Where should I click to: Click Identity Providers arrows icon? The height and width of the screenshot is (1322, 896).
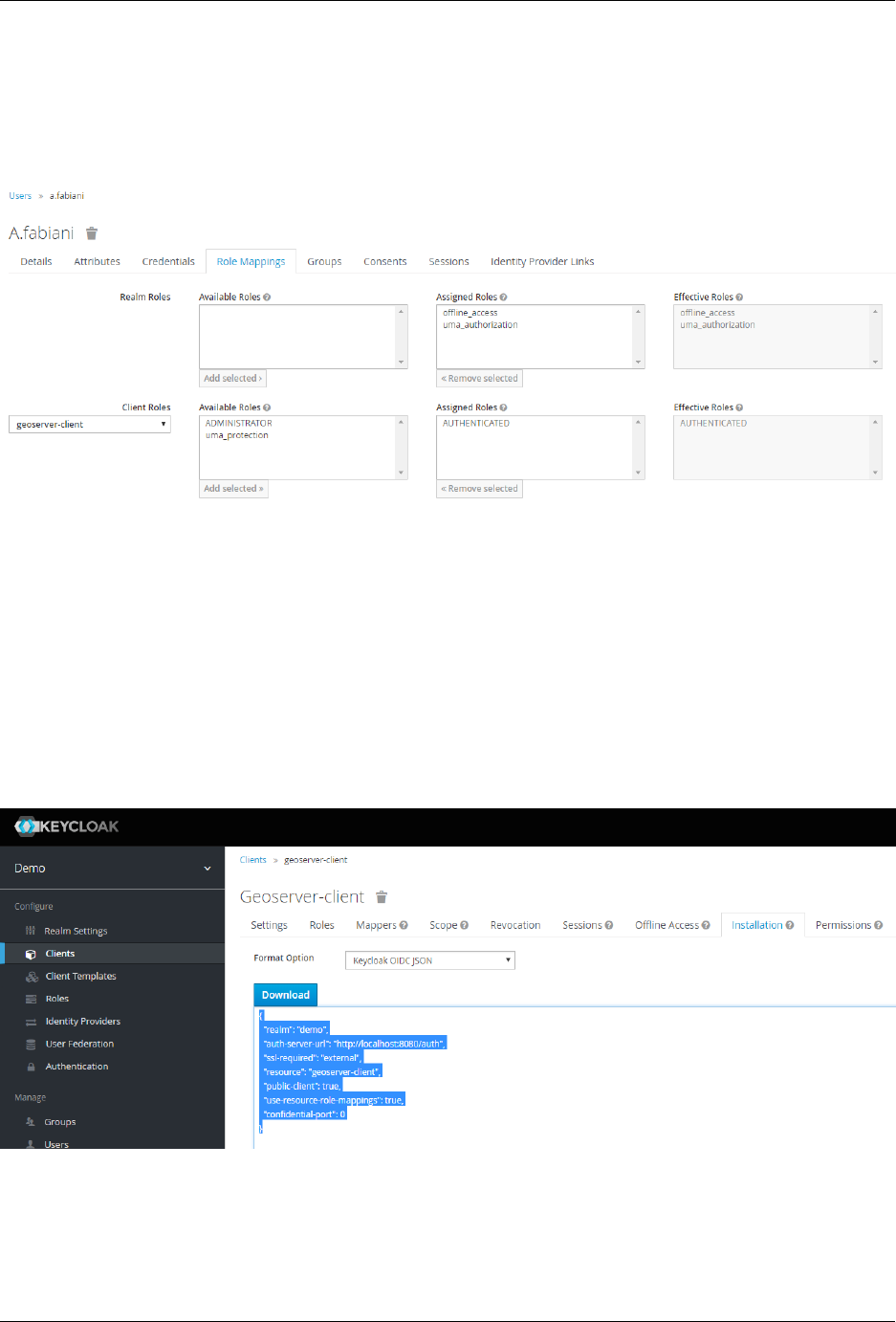pos(31,1022)
